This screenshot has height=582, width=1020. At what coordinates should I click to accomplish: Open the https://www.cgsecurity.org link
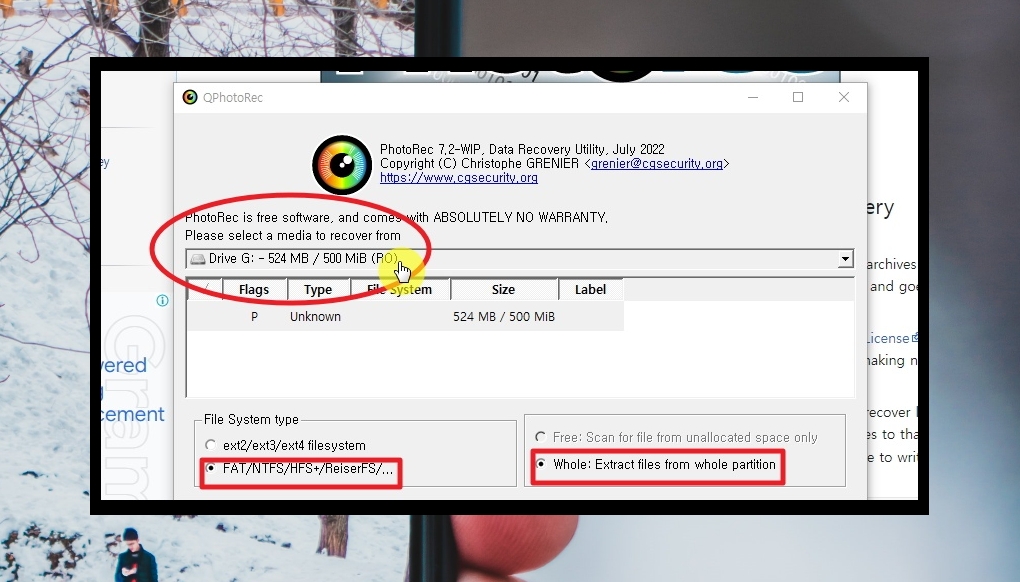[x=459, y=178]
